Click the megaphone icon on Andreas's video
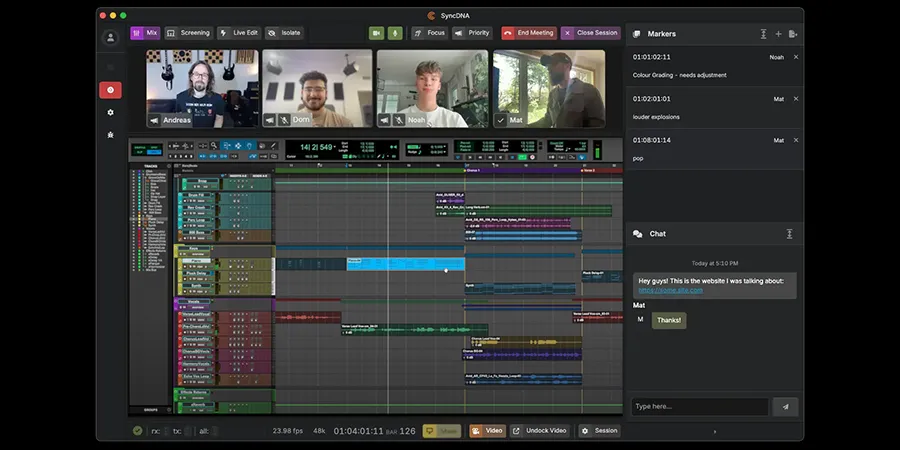 coord(154,120)
